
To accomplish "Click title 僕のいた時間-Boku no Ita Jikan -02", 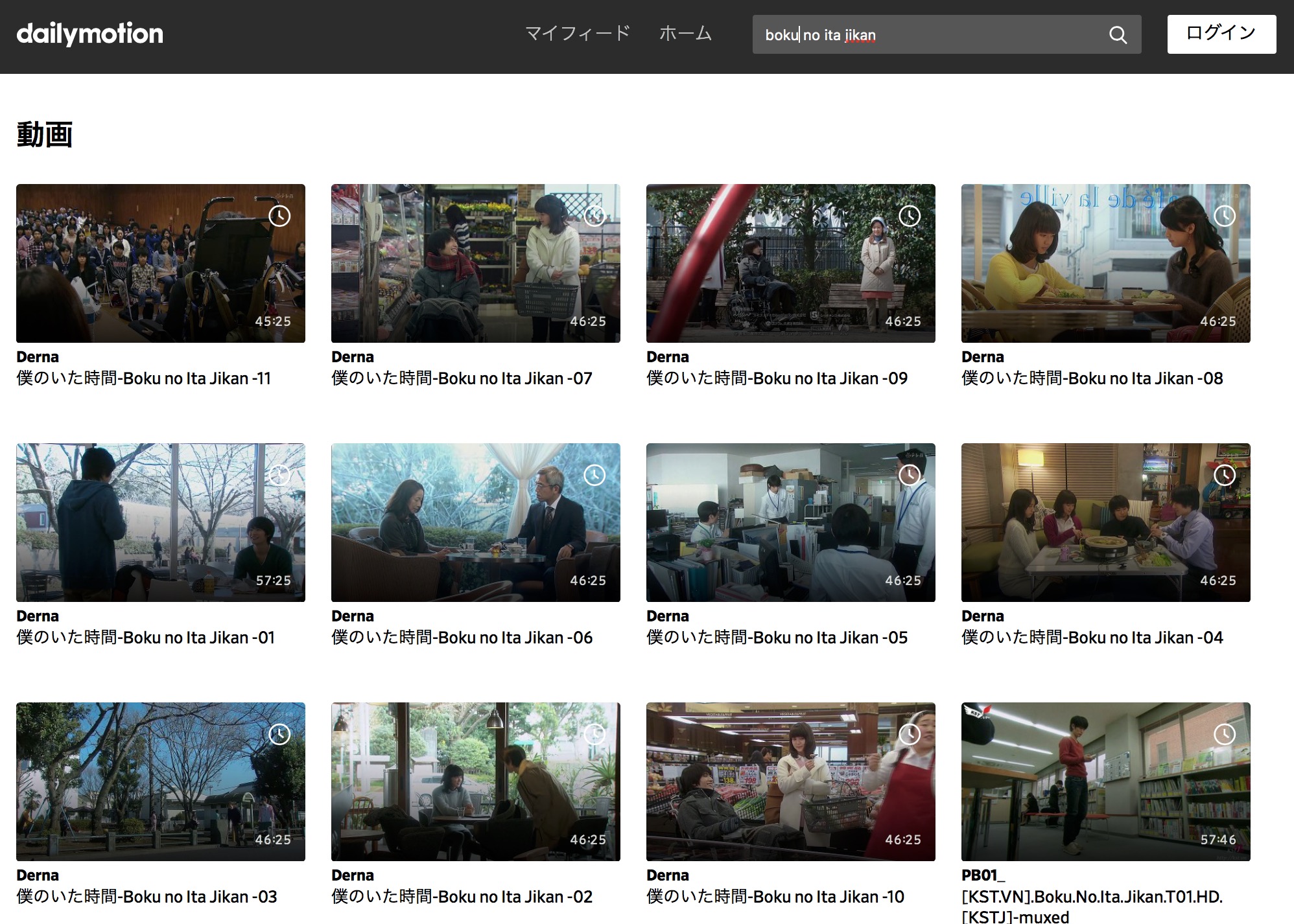I will click(x=462, y=897).
